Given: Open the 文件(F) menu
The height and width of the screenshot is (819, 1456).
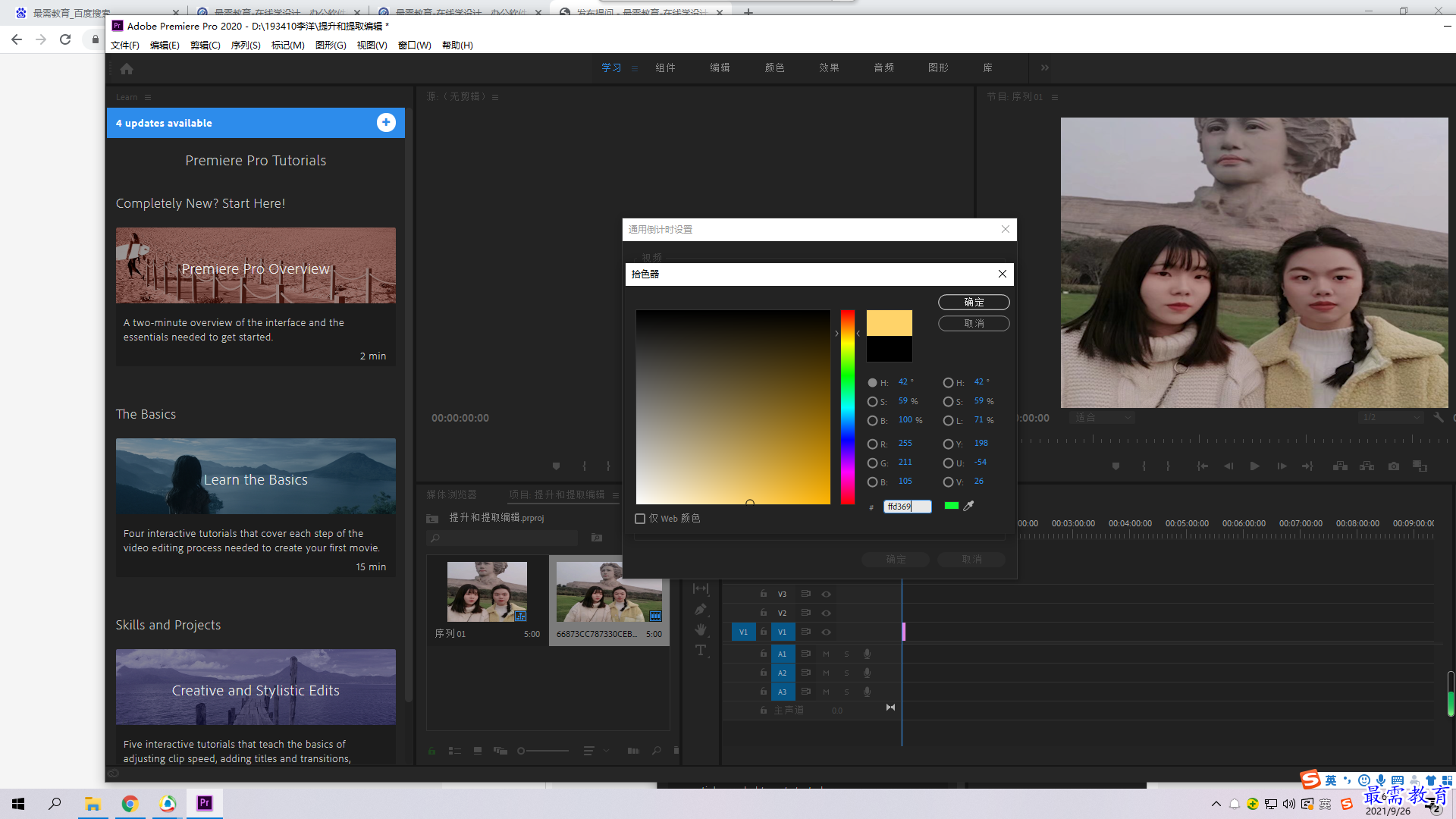Looking at the screenshot, I should tap(125, 45).
